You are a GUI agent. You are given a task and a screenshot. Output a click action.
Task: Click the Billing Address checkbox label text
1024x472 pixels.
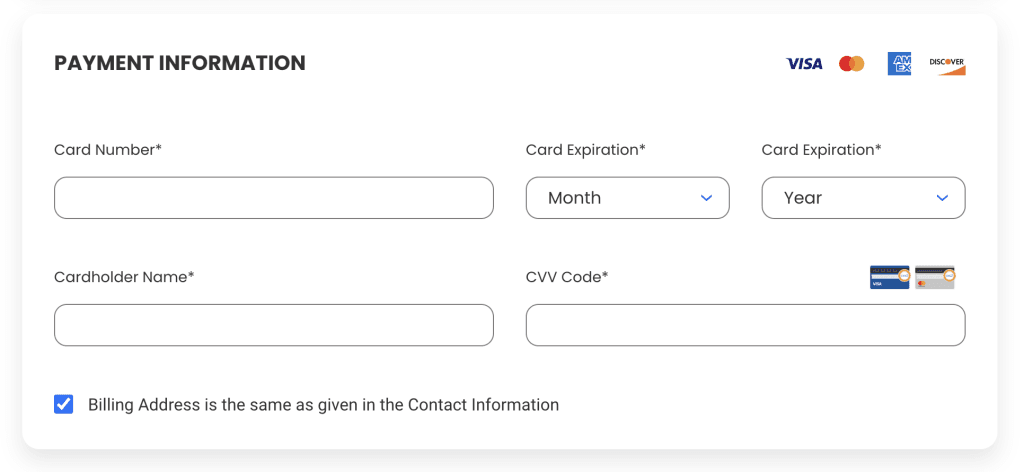323,405
